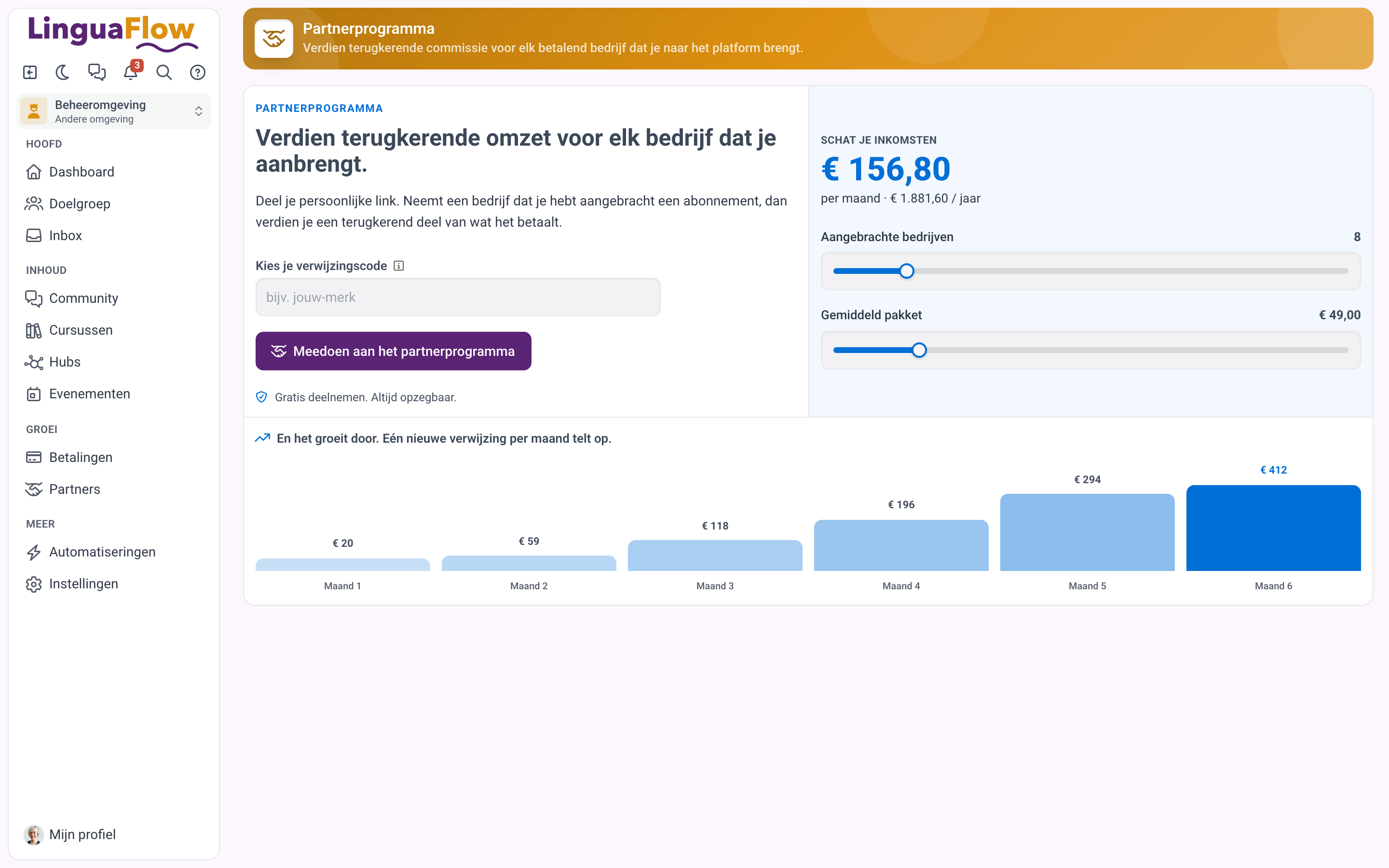Click the € 156,80 estimated income value
1389x868 pixels.
[x=885, y=169]
